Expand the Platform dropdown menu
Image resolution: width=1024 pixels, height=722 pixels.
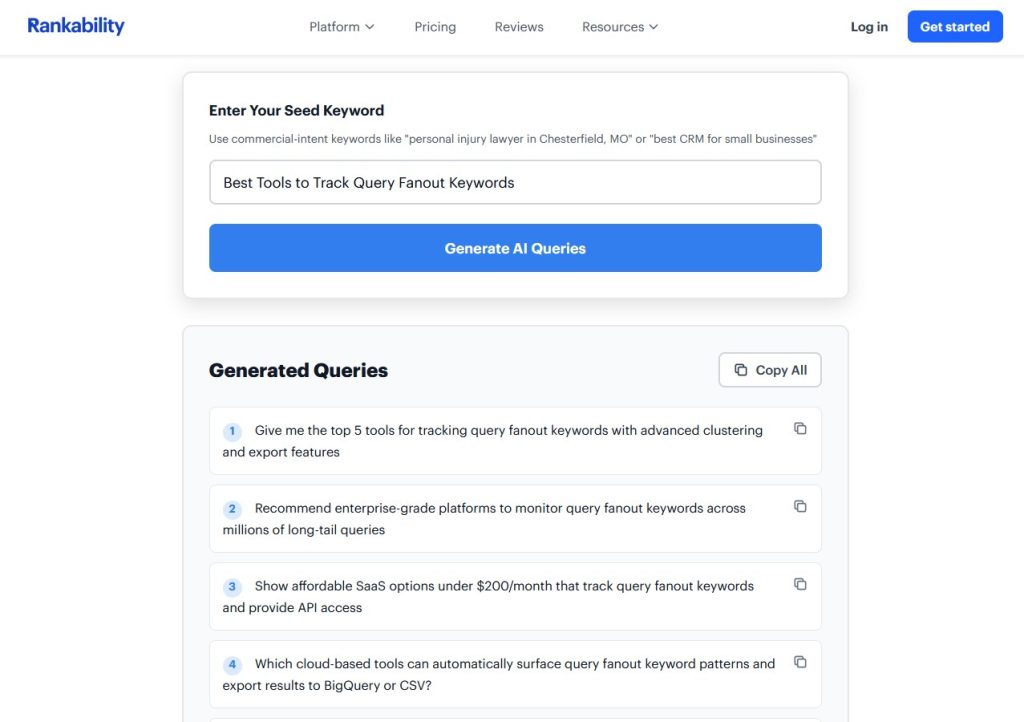tap(342, 27)
